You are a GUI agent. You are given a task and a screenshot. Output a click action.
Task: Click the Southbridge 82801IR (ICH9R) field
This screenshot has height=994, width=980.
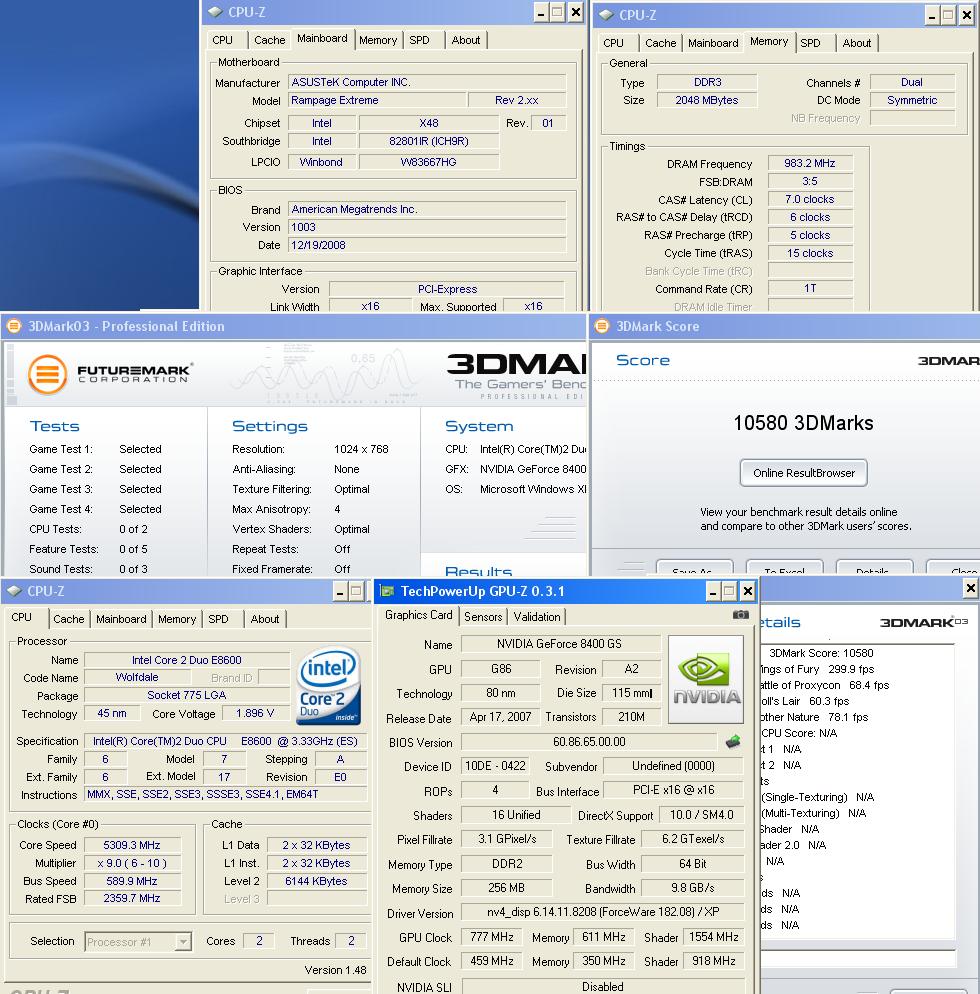429,141
